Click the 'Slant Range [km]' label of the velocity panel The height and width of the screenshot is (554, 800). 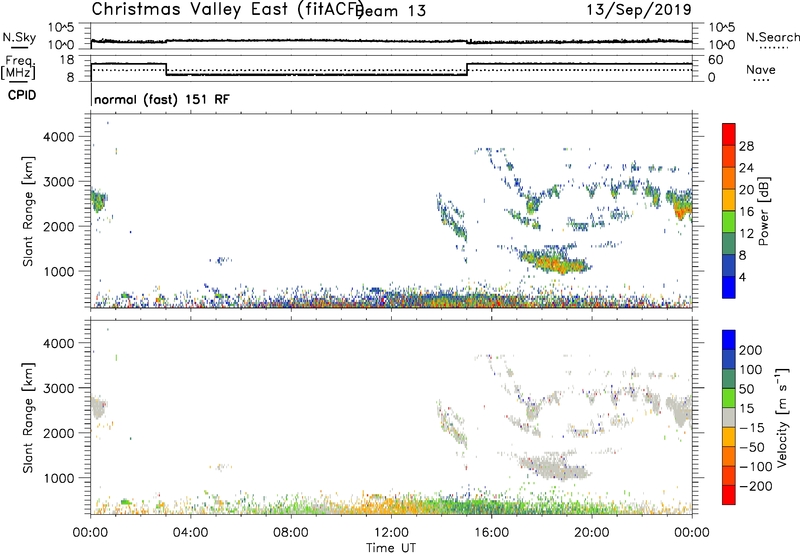pyautogui.click(x=28, y=418)
